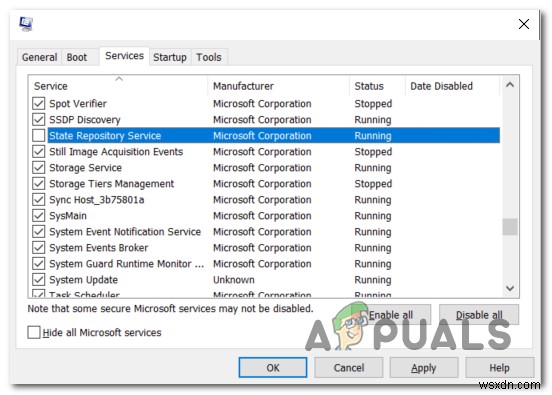Sort by the Date Disabled column header
This screenshot has height=395, width=552.
tap(452, 86)
